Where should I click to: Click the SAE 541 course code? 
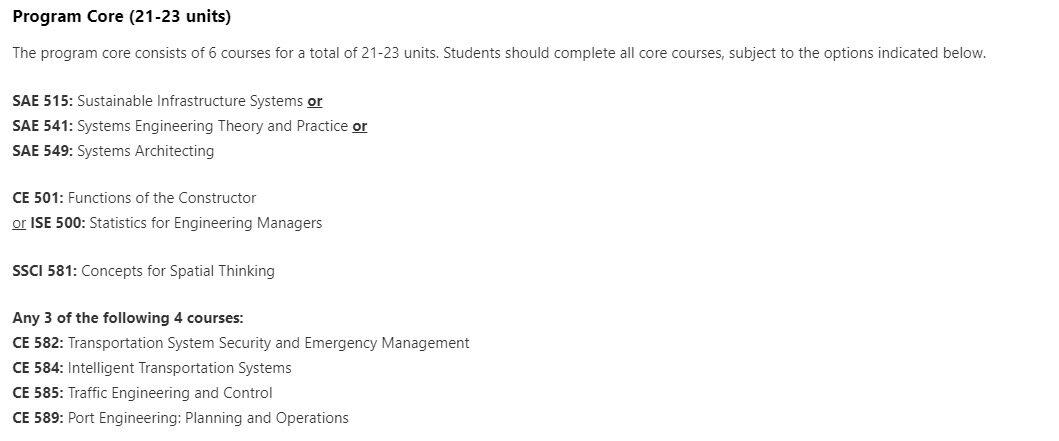click(x=43, y=126)
